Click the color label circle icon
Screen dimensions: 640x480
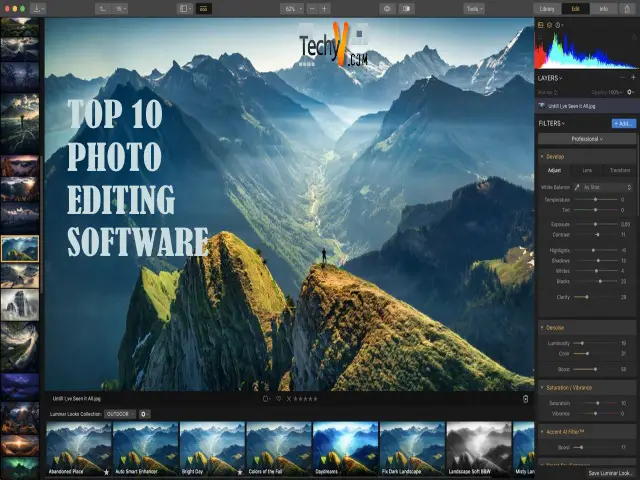click(266, 399)
